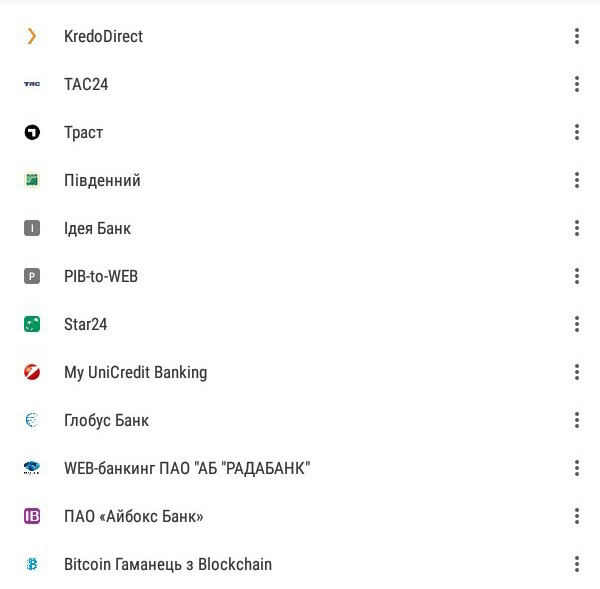
Task: Open more options for My UniCredit Banking
Action: [x=577, y=372]
